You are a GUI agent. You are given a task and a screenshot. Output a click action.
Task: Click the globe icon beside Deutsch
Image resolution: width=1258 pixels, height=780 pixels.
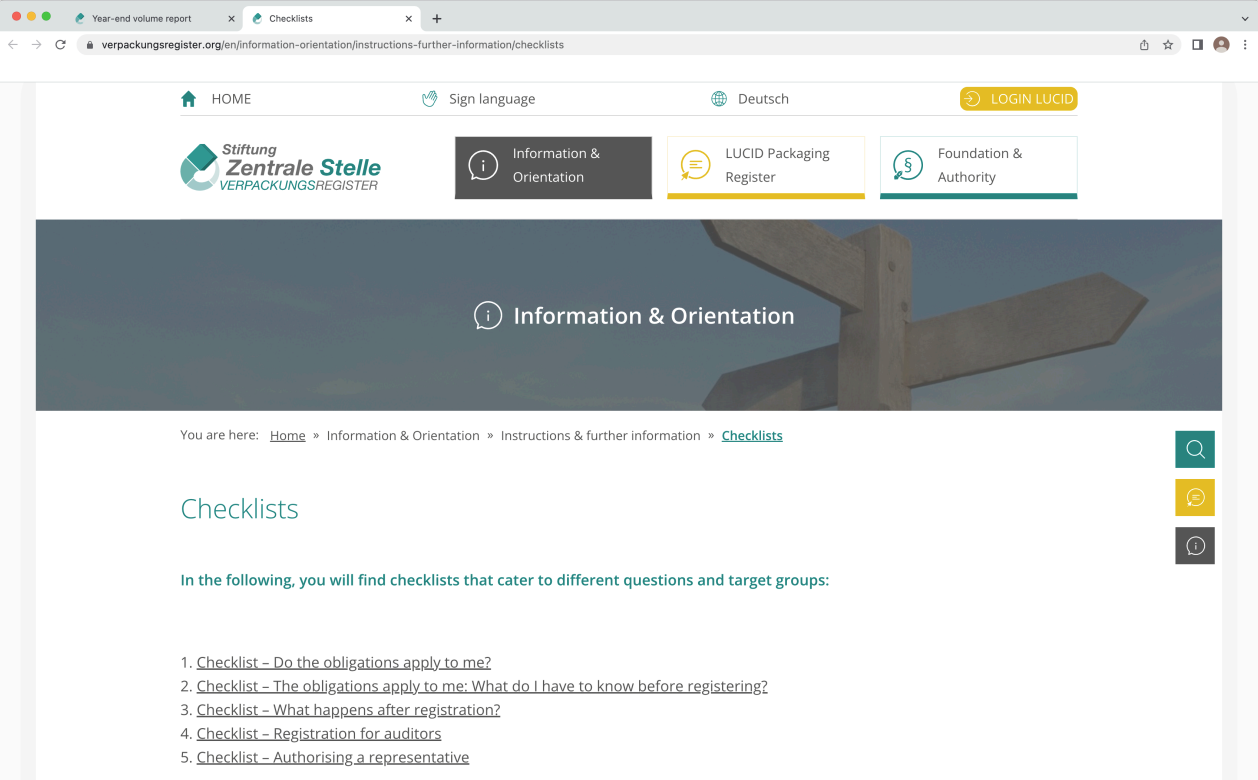coord(719,99)
